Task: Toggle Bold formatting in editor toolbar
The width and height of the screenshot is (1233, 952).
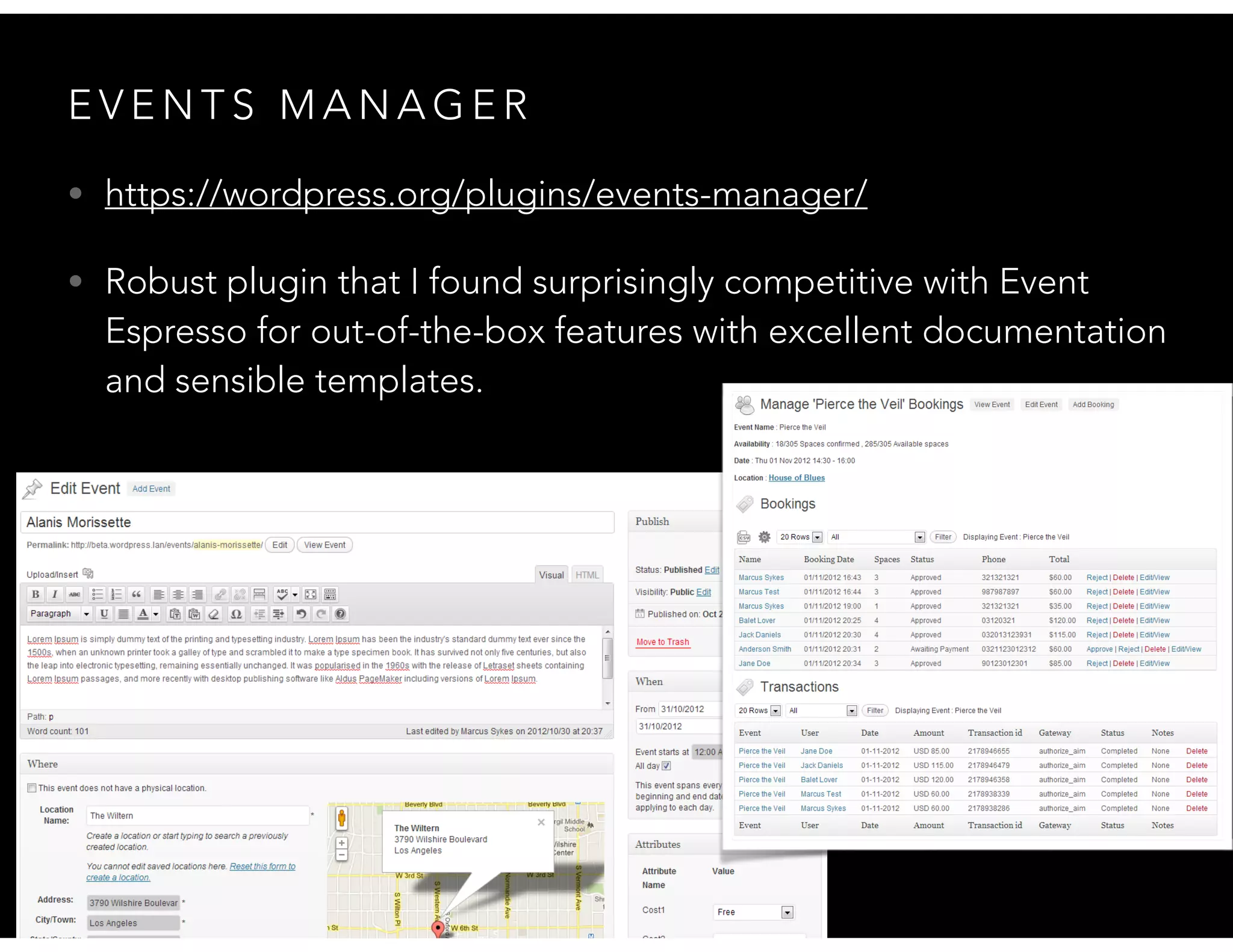Action: tap(36, 595)
